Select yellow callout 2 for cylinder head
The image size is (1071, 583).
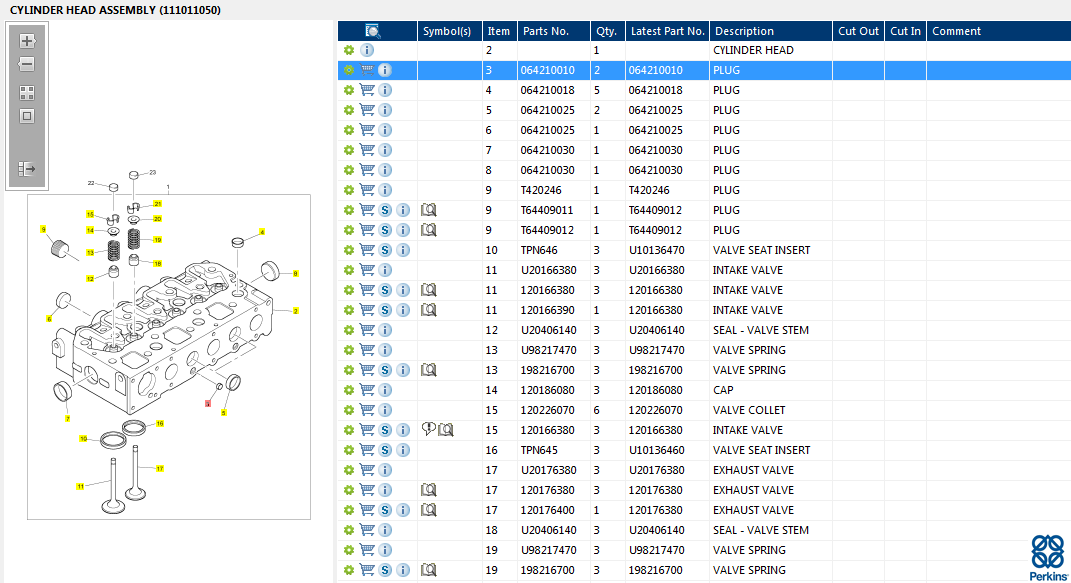295,311
